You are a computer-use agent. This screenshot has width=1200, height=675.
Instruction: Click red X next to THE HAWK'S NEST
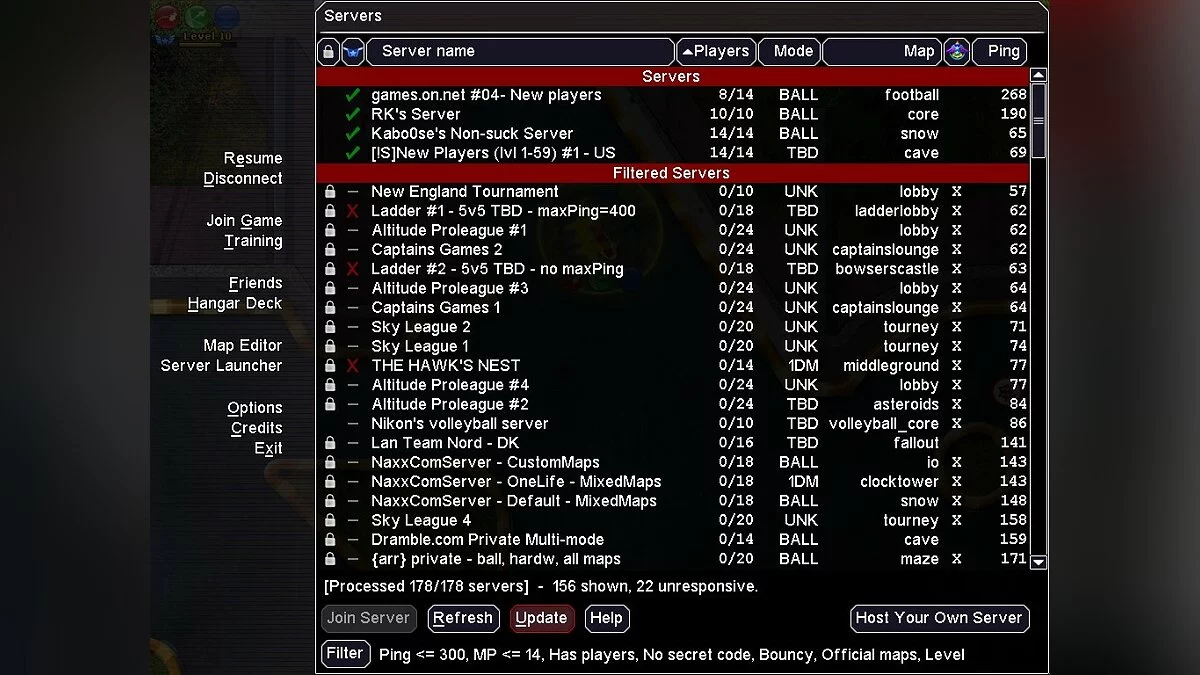point(352,366)
